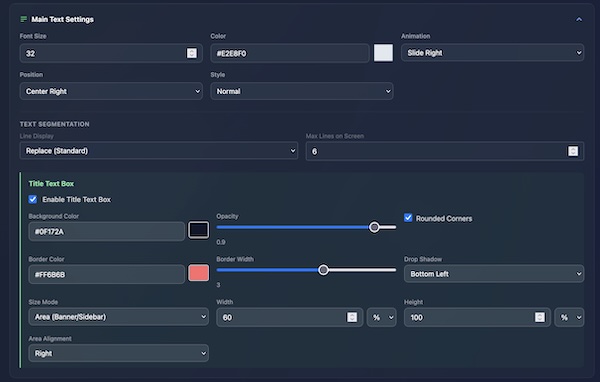Open the Position dropdown showing Center Right
This screenshot has height=382, width=600.
111,91
